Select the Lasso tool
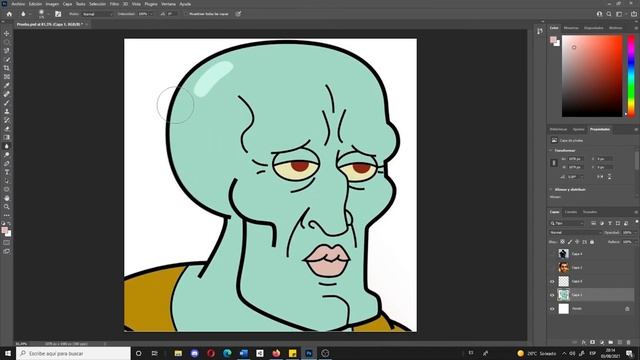 click(7, 51)
